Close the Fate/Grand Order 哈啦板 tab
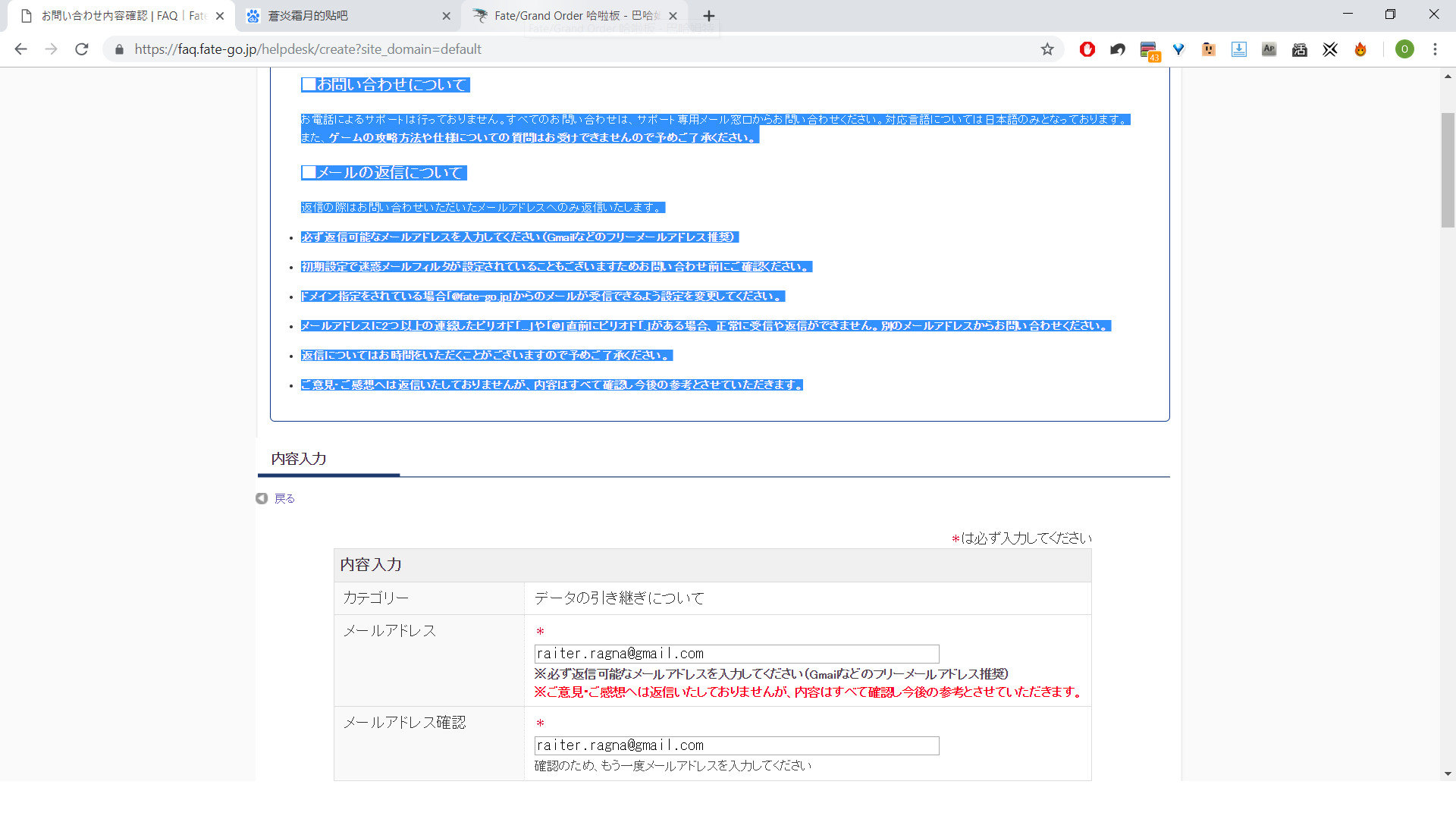The width and height of the screenshot is (1456, 819). click(x=673, y=16)
